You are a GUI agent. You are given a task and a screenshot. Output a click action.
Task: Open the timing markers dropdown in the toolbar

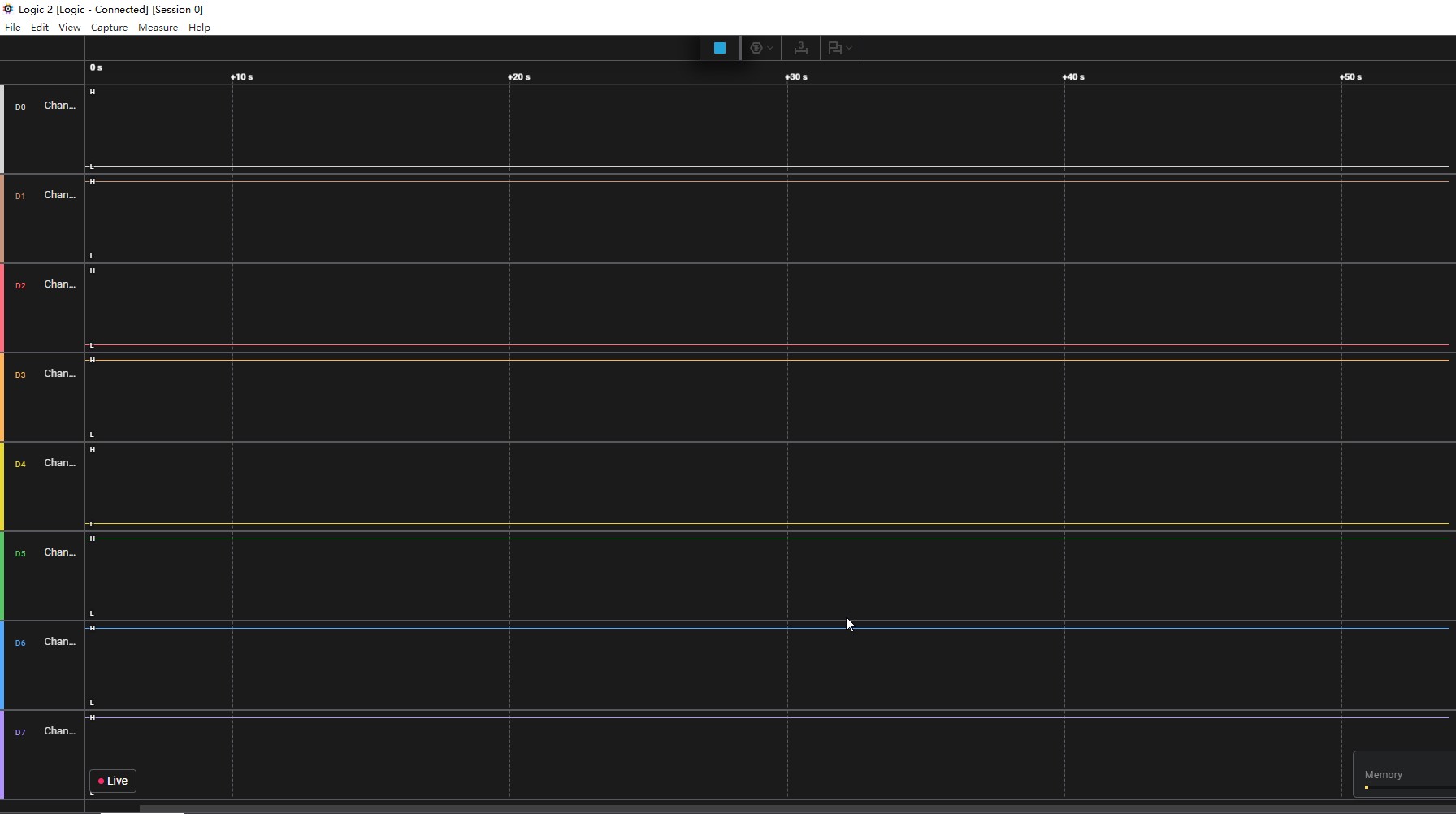[x=840, y=48]
